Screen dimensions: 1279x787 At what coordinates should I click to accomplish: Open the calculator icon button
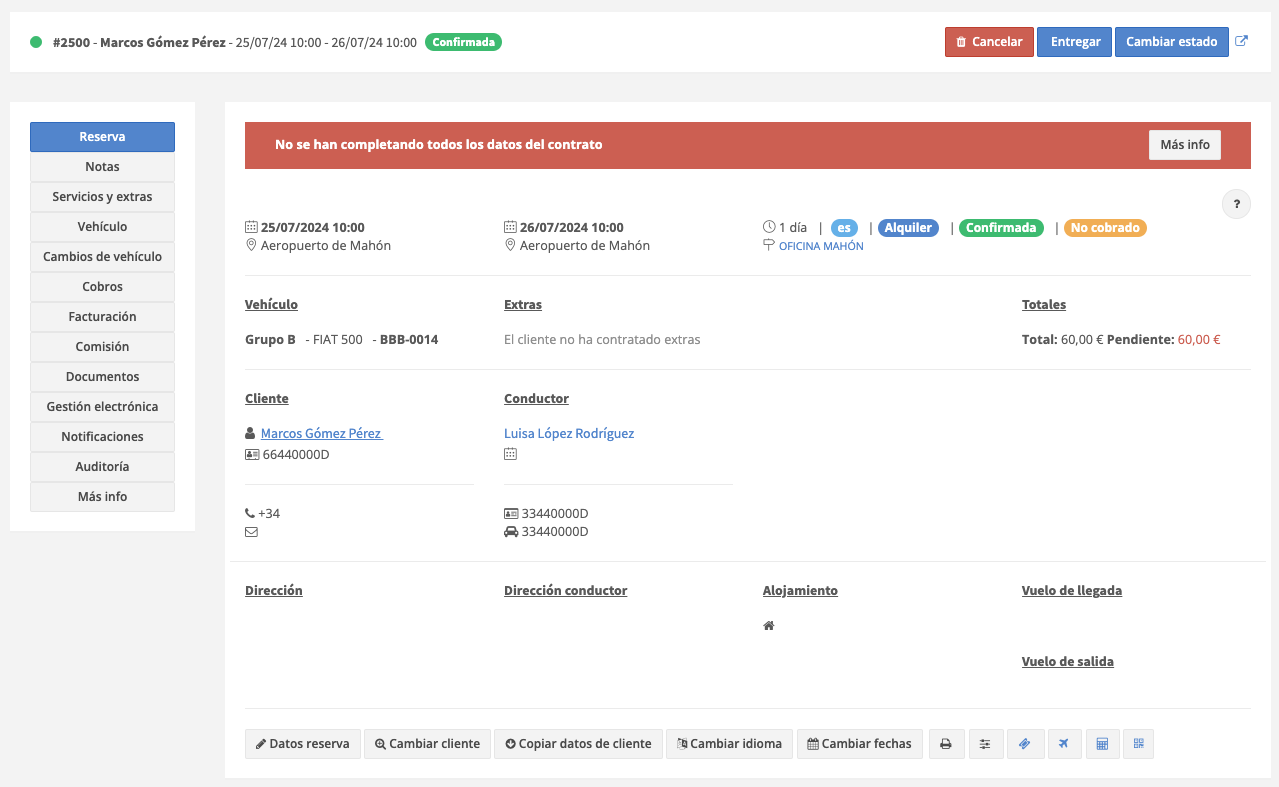point(1102,744)
